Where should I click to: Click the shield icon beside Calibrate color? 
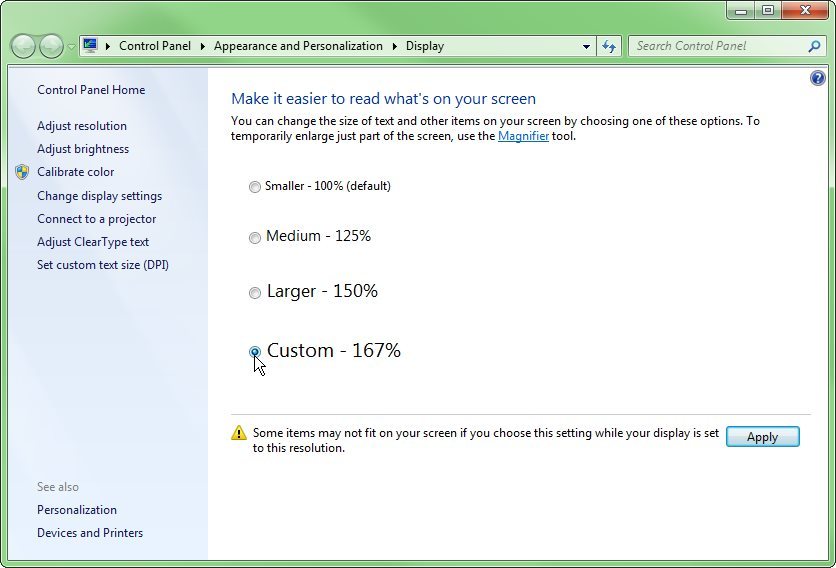pyautogui.click(x=22, y=172)
